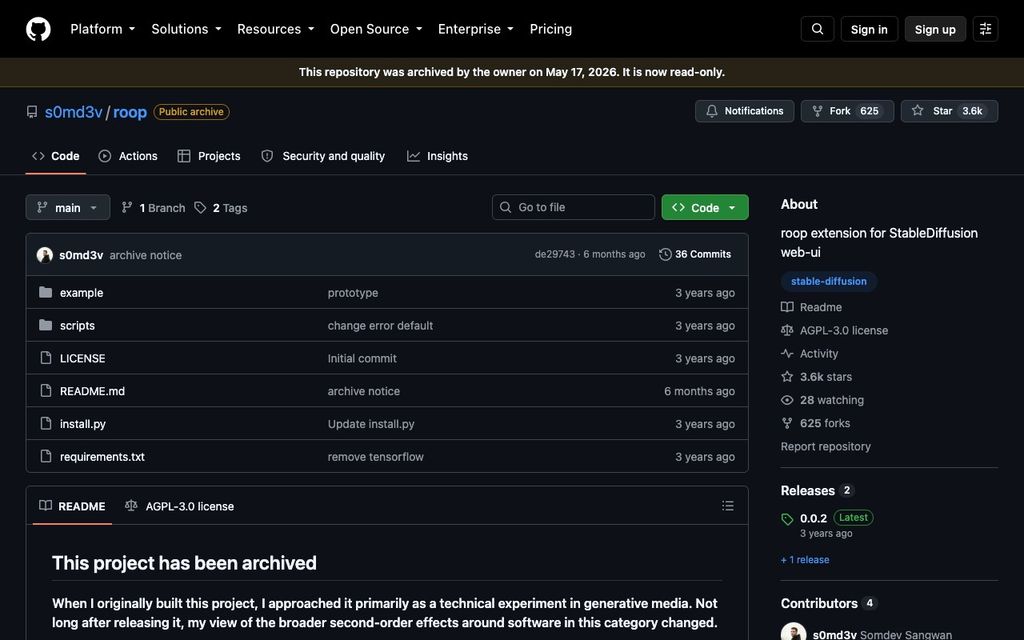The height and width of the screenshot is (640, 1024).
Task: Open the AGPL-3.0 license link in About
Action: [x=835, y=330]
